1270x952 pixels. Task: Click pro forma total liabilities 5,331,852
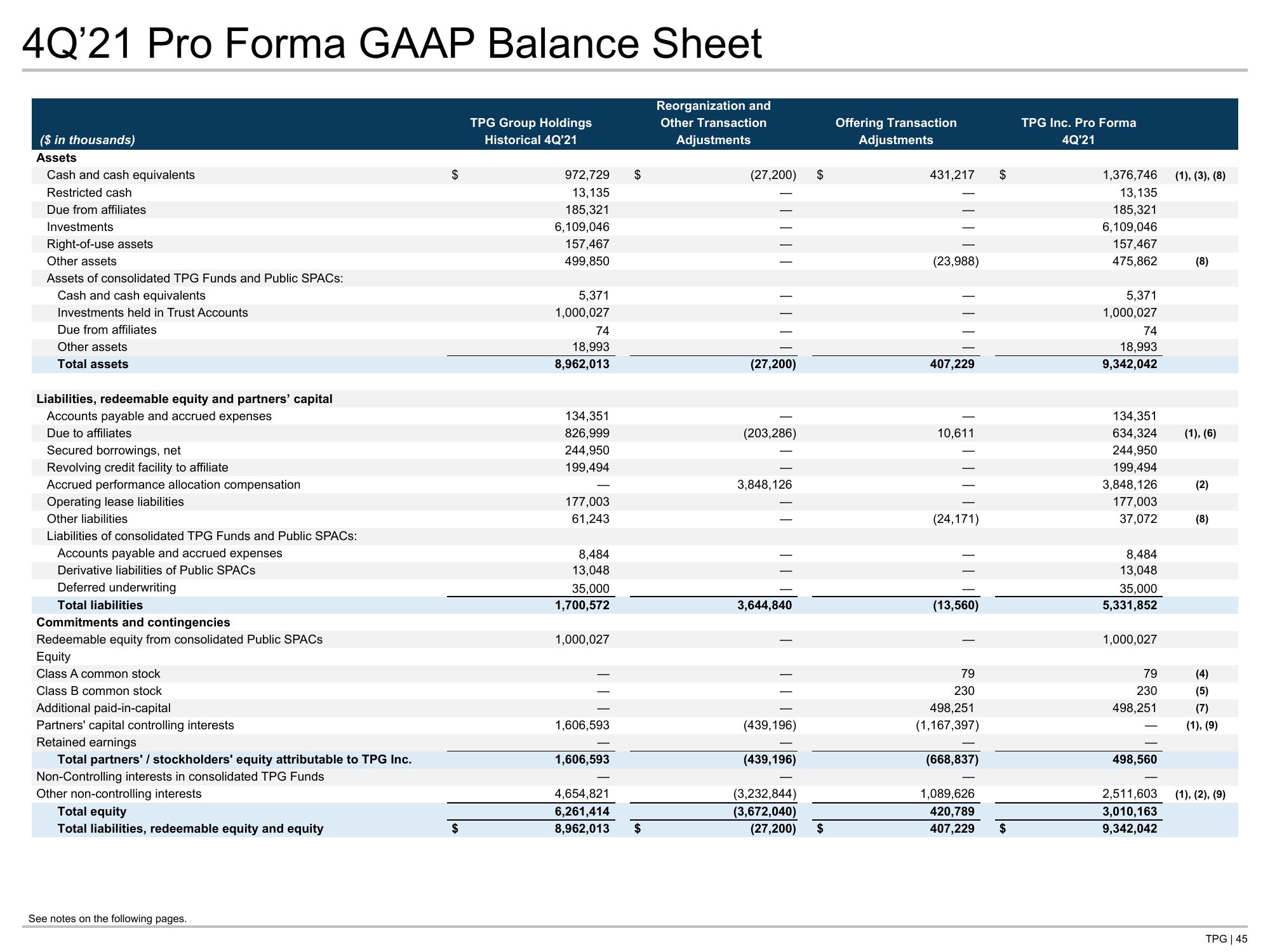tap(1130, 605)
